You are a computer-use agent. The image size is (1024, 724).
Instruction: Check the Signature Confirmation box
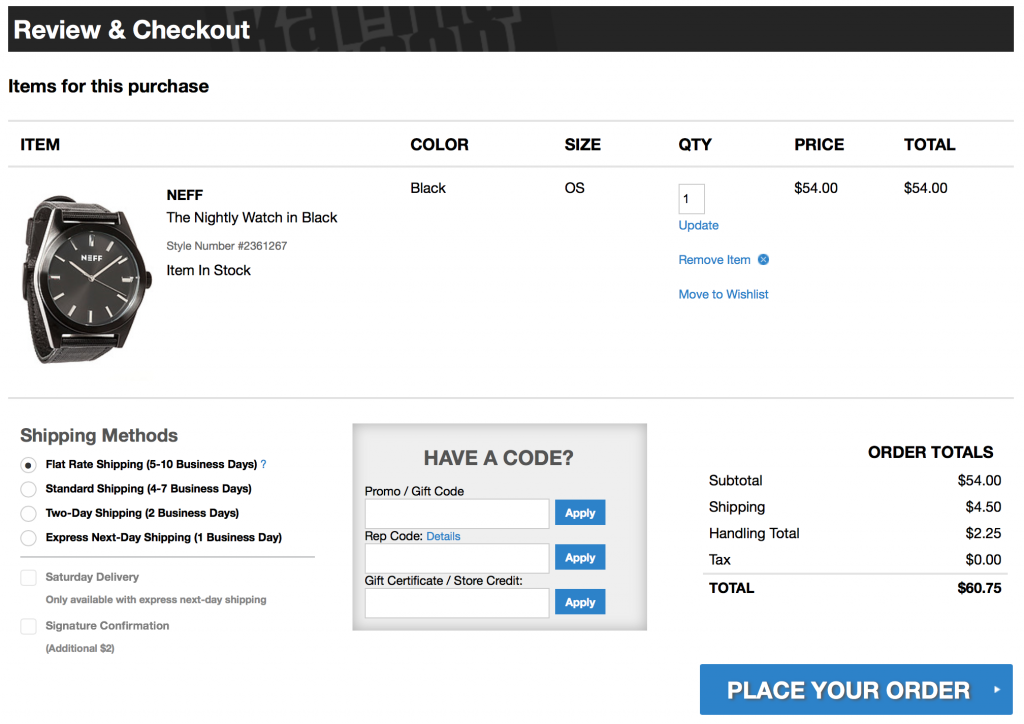point(28,627)
